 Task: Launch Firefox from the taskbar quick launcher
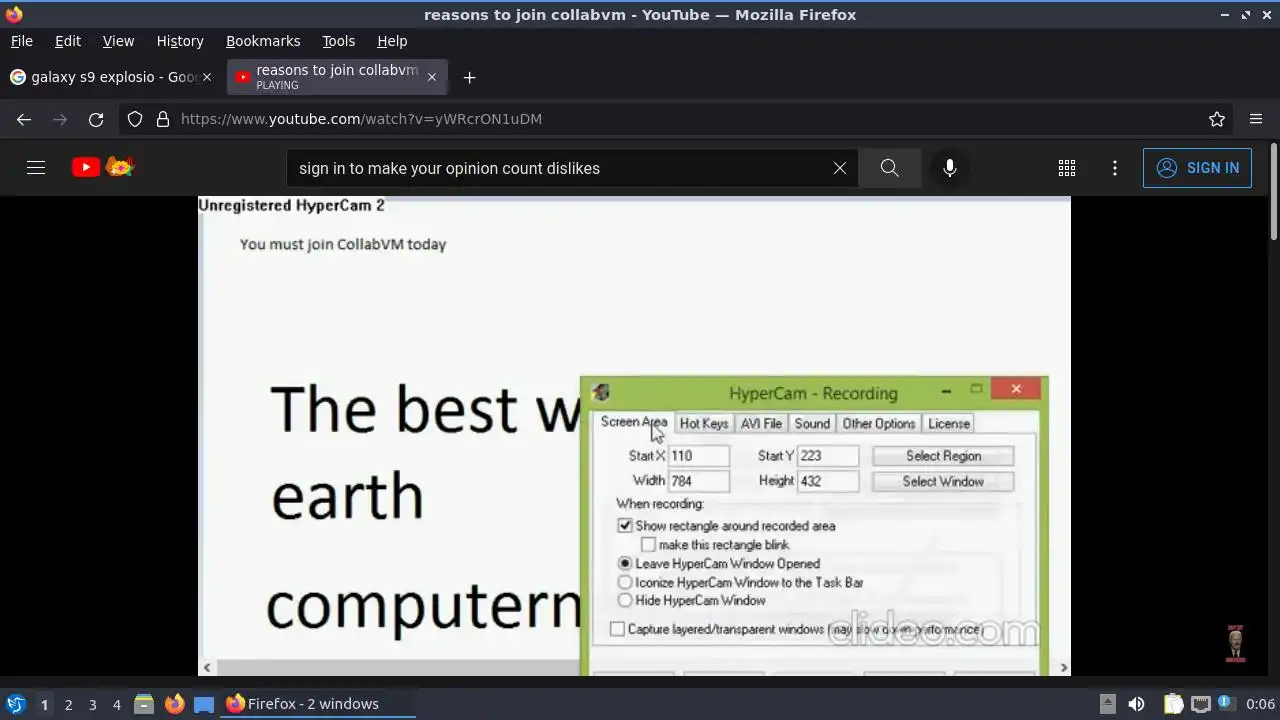tap(174, 704)
